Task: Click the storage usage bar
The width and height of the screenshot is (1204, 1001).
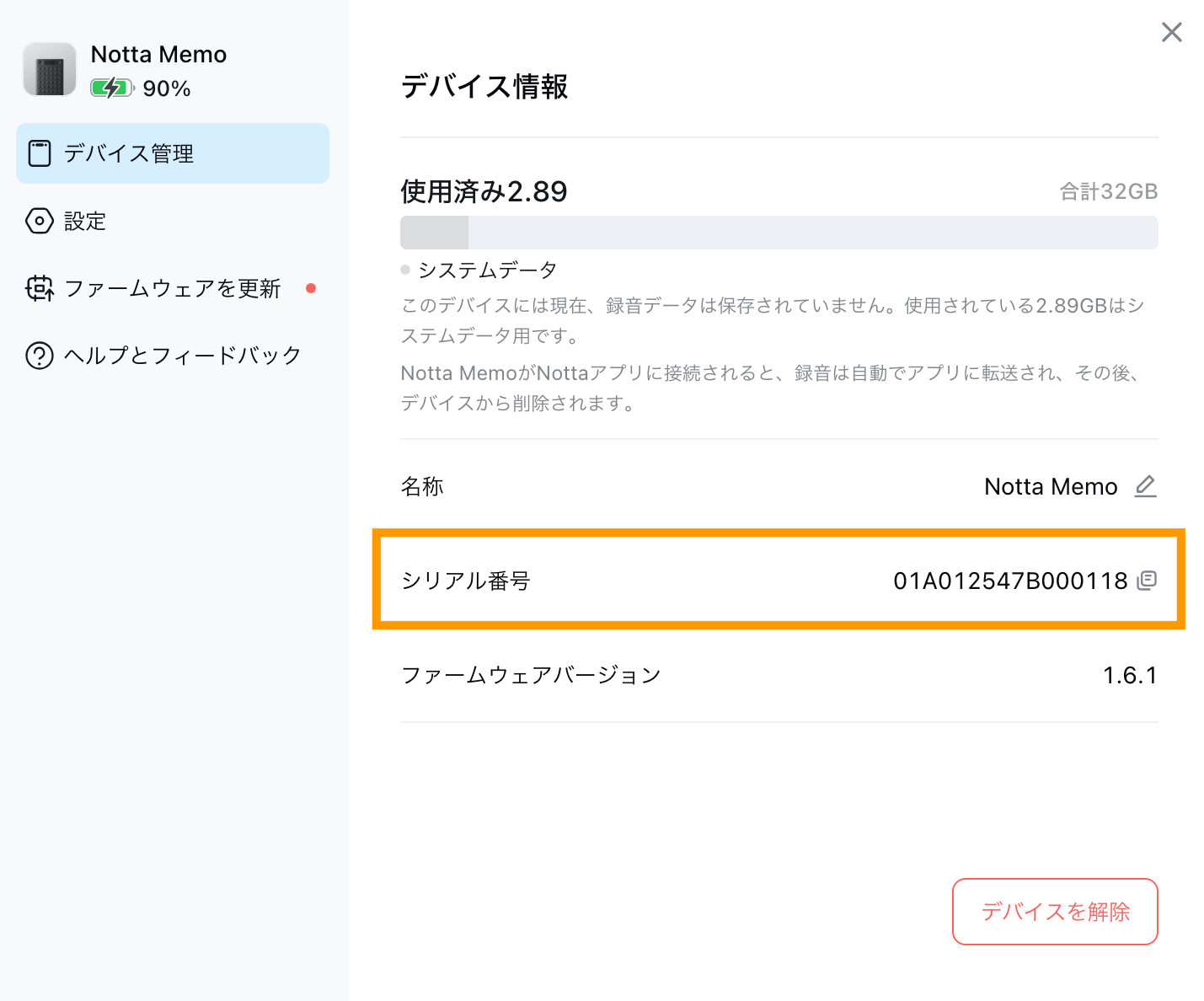Action: [779, 233]
